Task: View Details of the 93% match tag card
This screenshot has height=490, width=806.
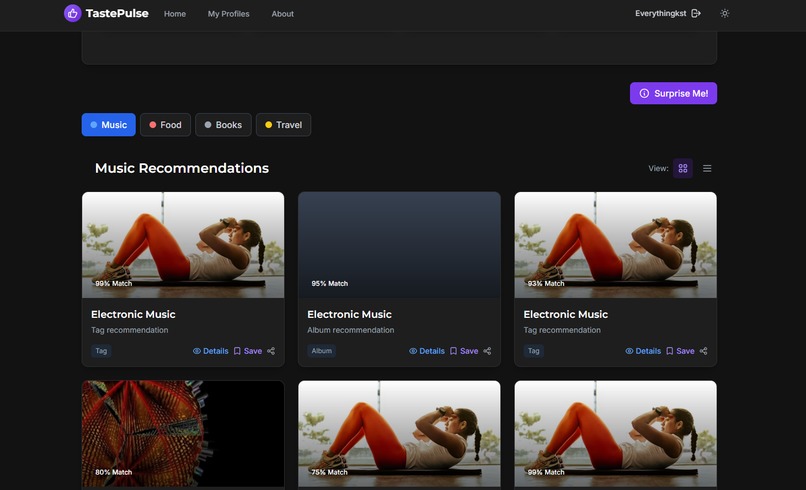Action: (643, 351)
